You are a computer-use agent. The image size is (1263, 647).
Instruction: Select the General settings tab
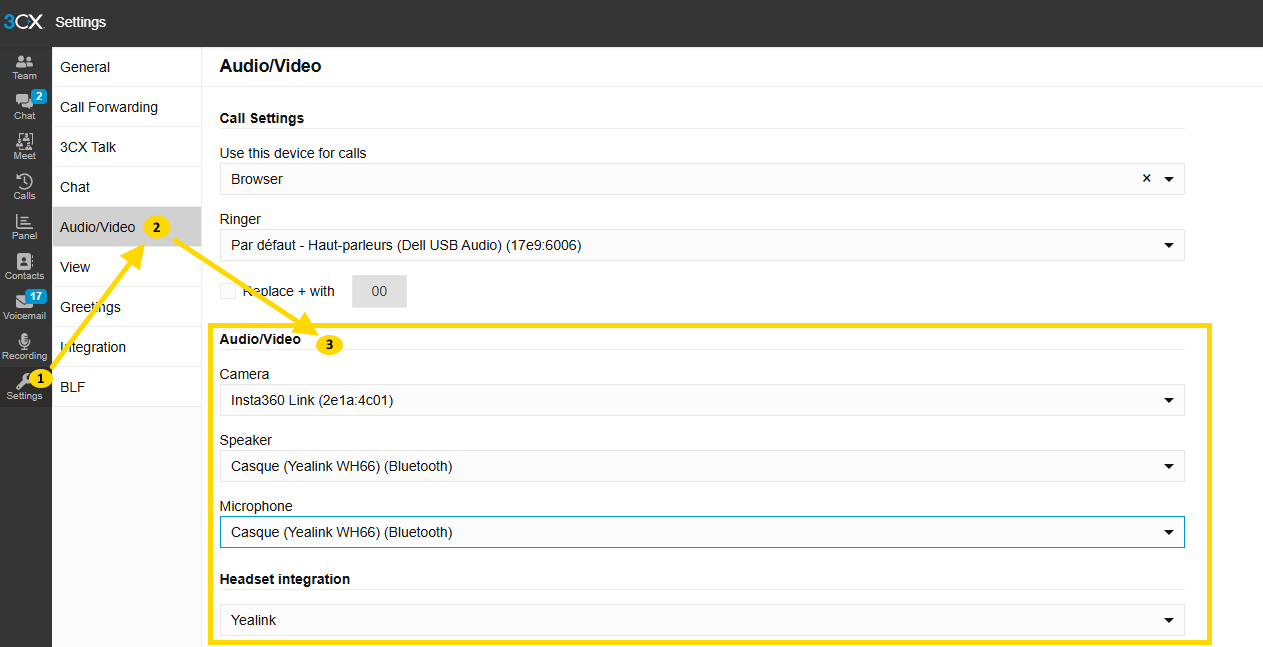point(127,67)
